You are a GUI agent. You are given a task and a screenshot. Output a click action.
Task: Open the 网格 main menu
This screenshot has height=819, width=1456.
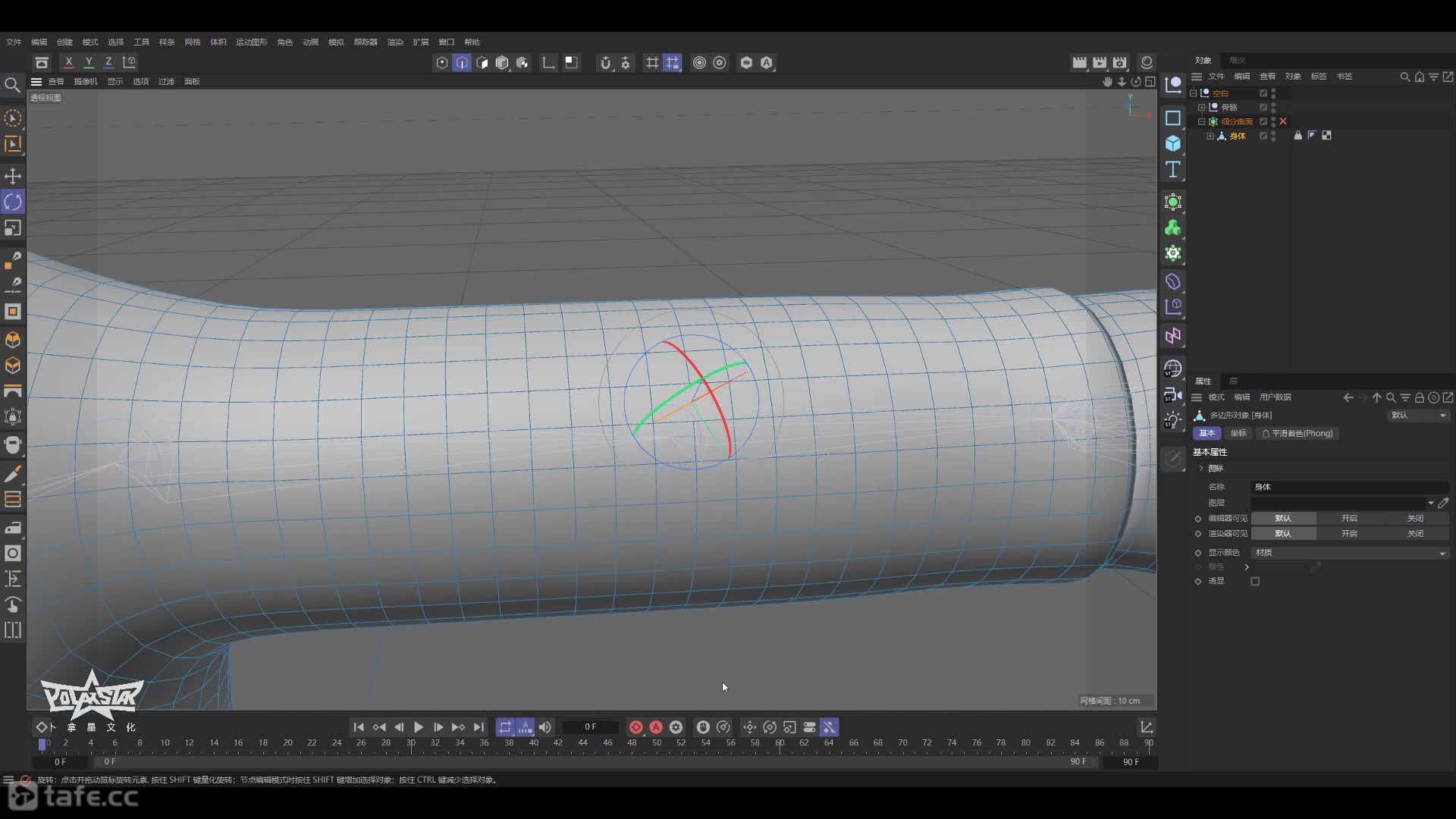click(x=193, y=42)
